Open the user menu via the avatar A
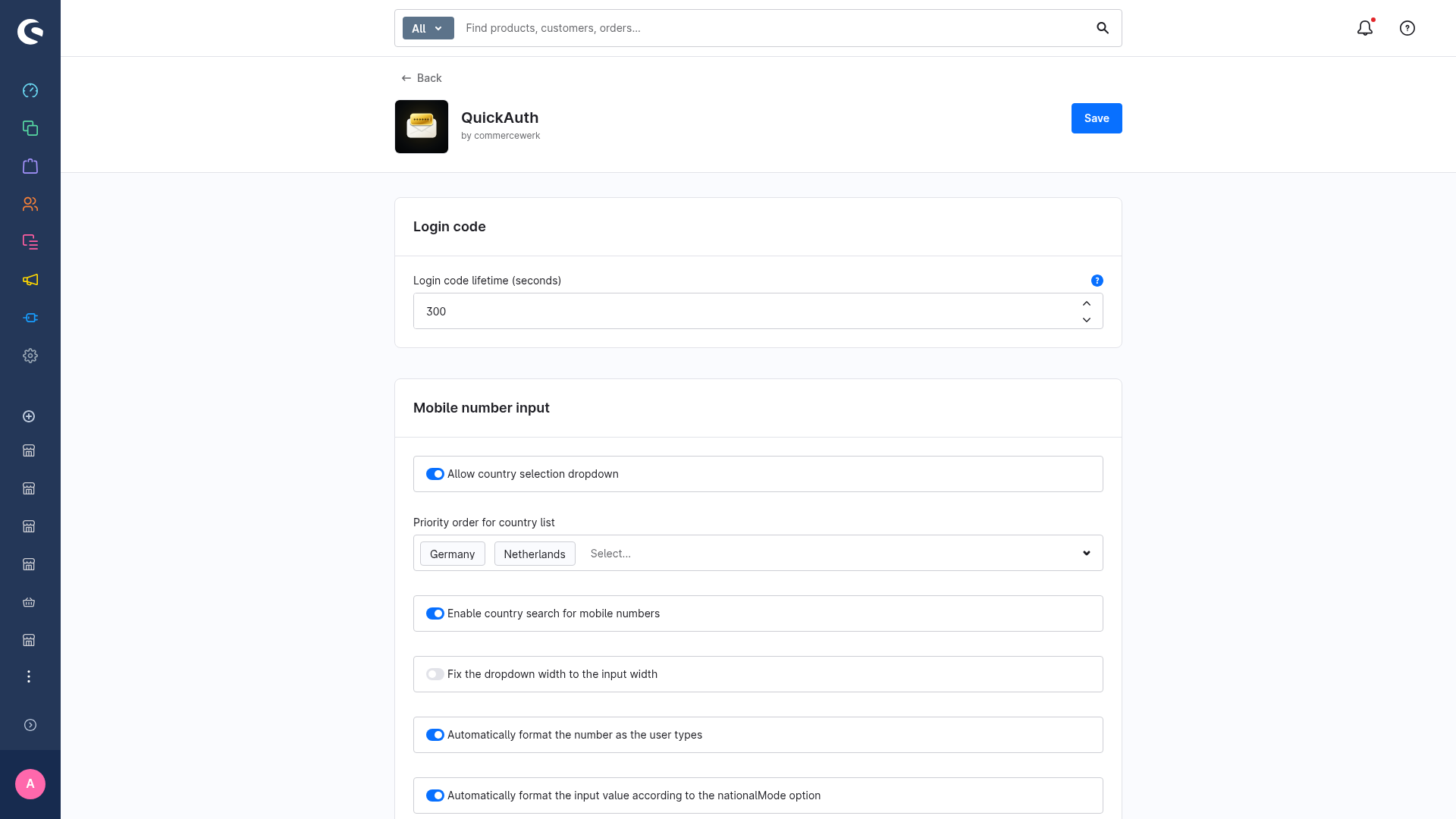The width and height of the screenshot is (1456, 819). click(x=30, y=784)
